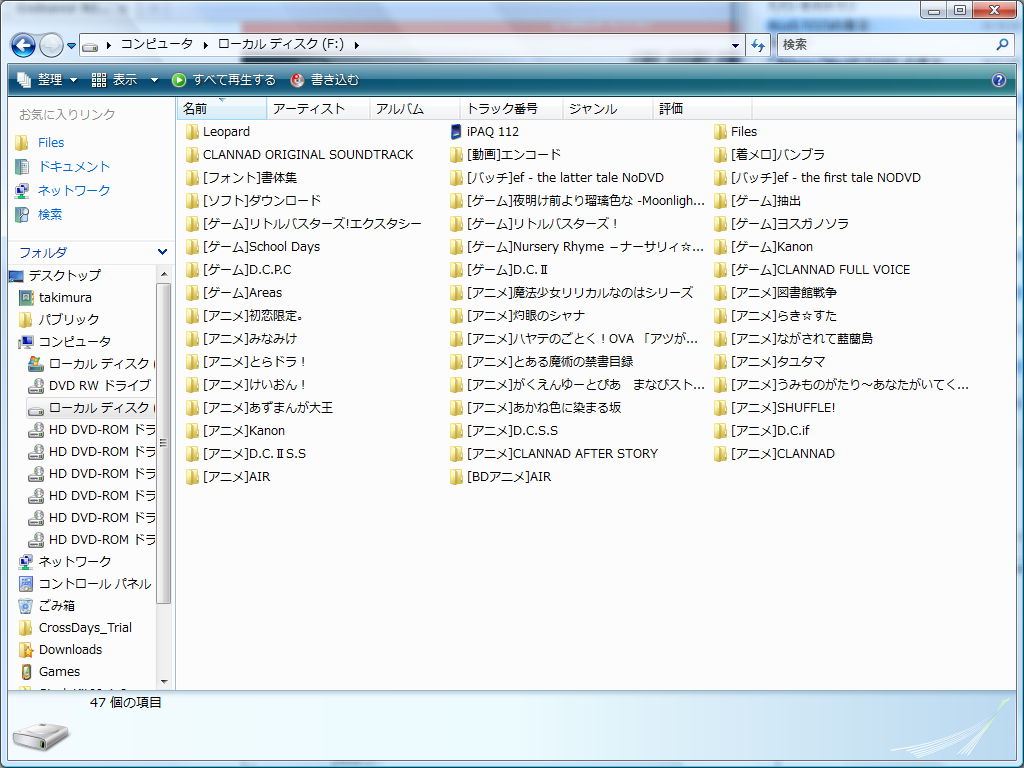The image size is (1024, 768).
Task: Go back with the blue back arrow
Action: click(24, 45)
